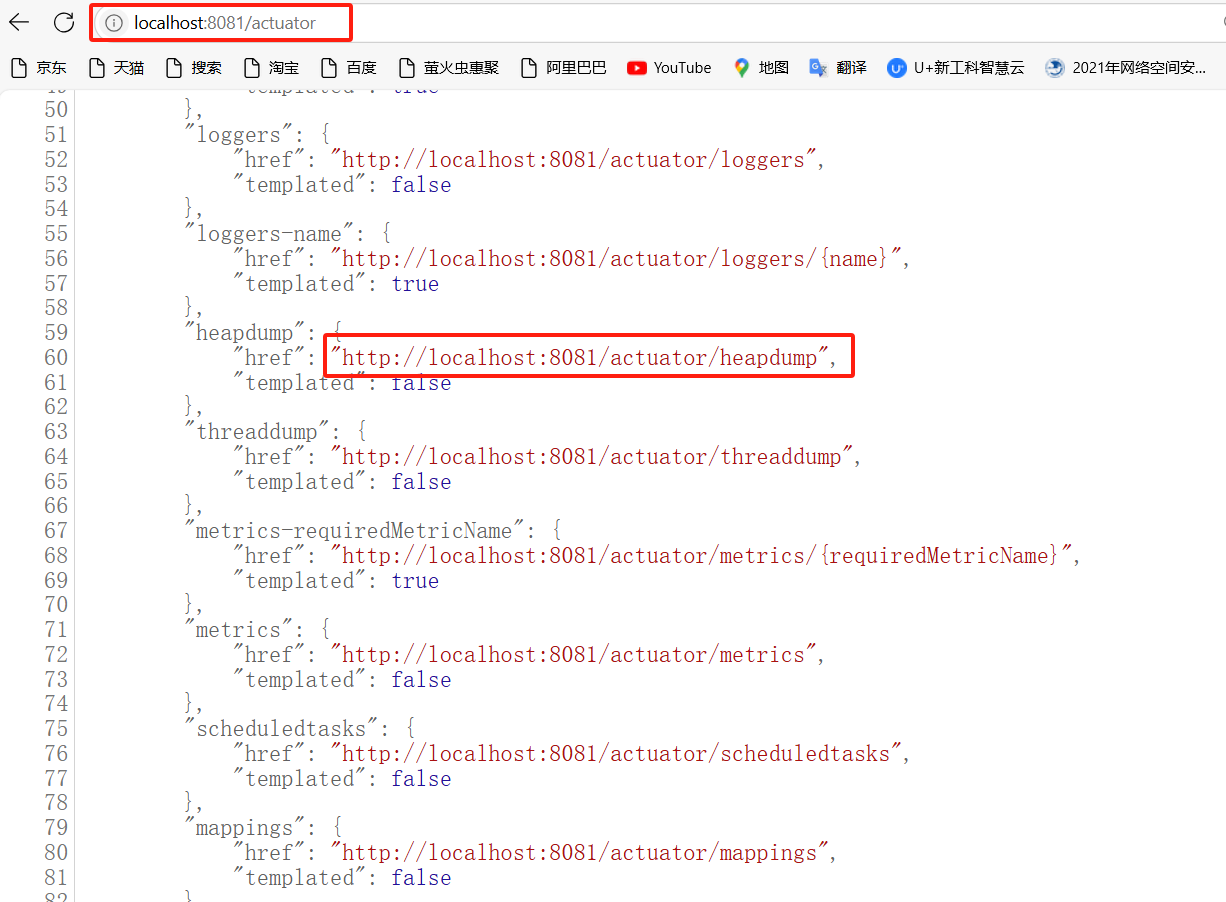This screenshot has height=902, width=1226.
Task: Click the site info icon in address bar
Action: (x=114, y=22)
